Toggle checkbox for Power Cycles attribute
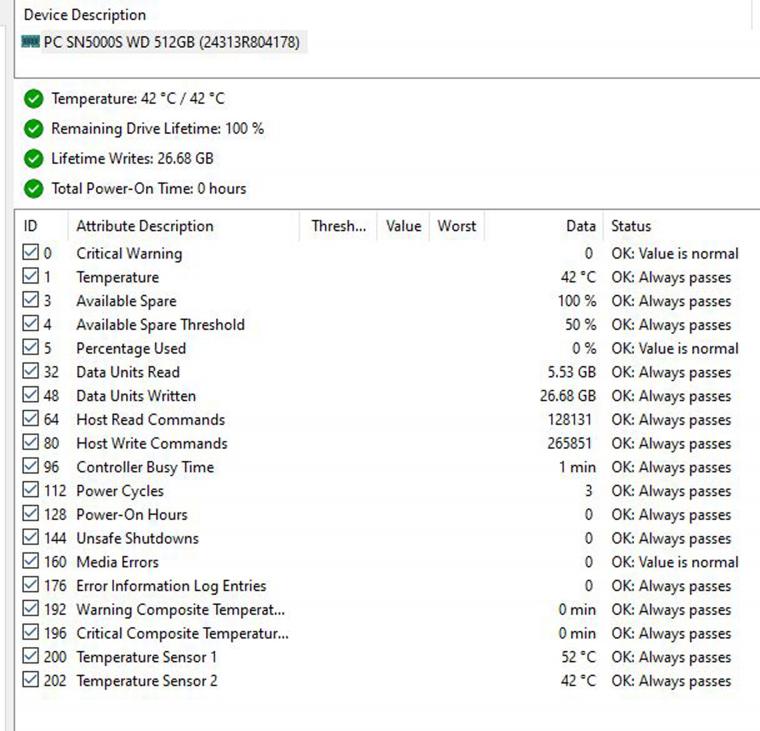 30,491
